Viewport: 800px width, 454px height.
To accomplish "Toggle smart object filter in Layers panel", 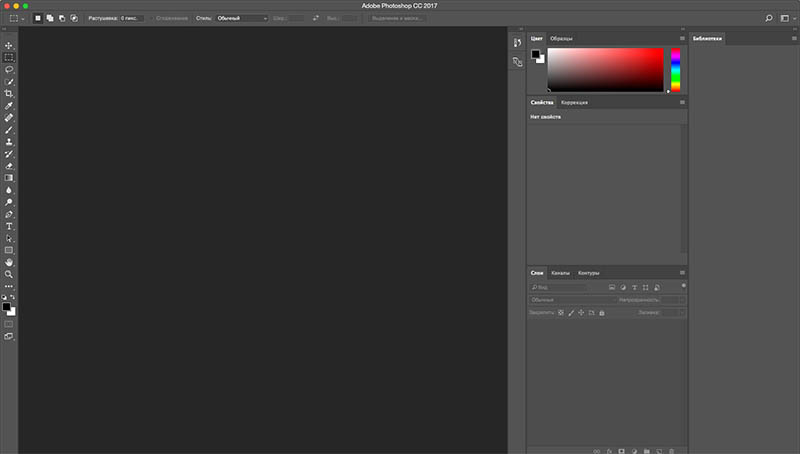I will point(657,287).
